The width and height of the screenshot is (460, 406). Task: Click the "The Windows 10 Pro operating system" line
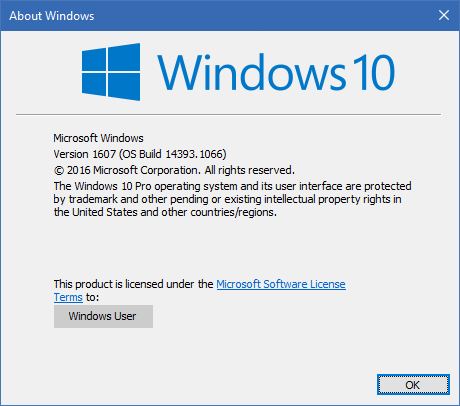(x=233, y=186)
